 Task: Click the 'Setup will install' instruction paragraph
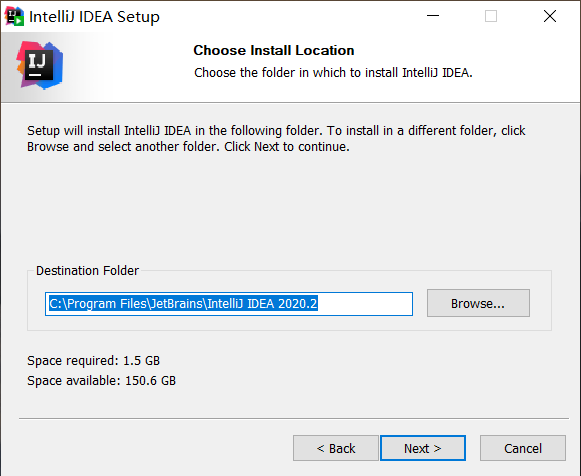276,139
